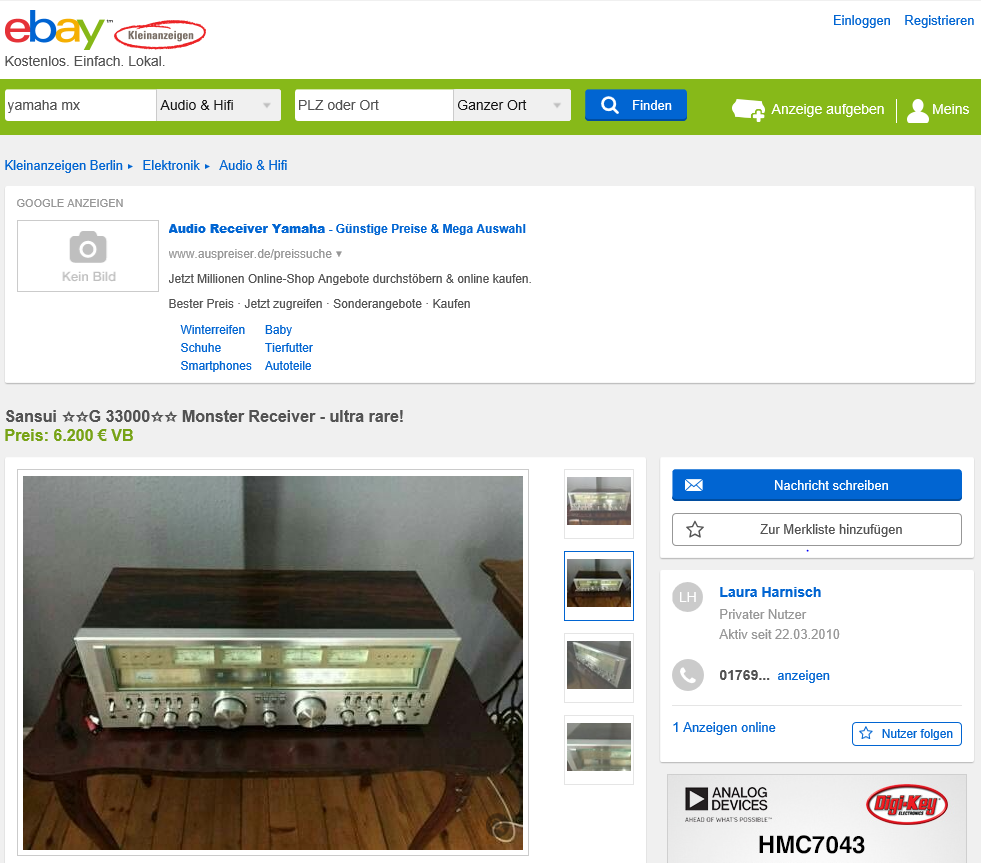Click the star icon in Nutzer folgen
The height and width of the screenshot is (863, 981).
pos(866,733)
